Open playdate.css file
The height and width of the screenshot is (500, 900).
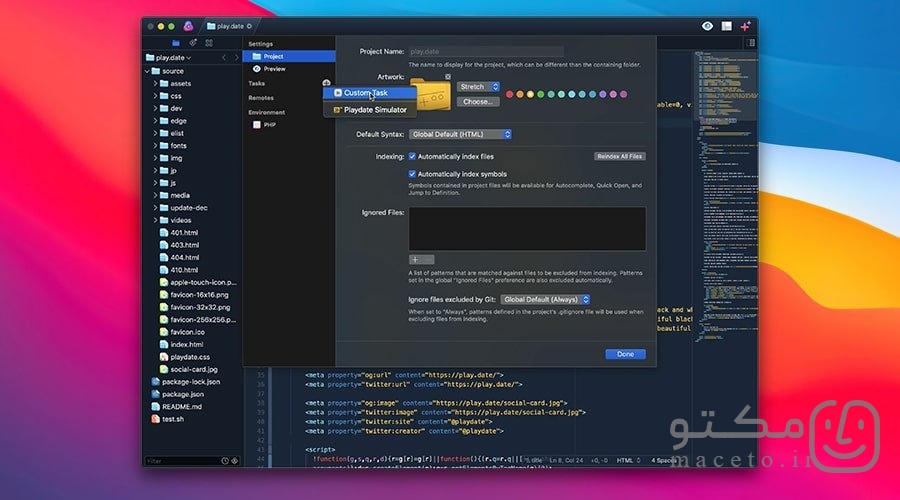click(x=184, y=356)
